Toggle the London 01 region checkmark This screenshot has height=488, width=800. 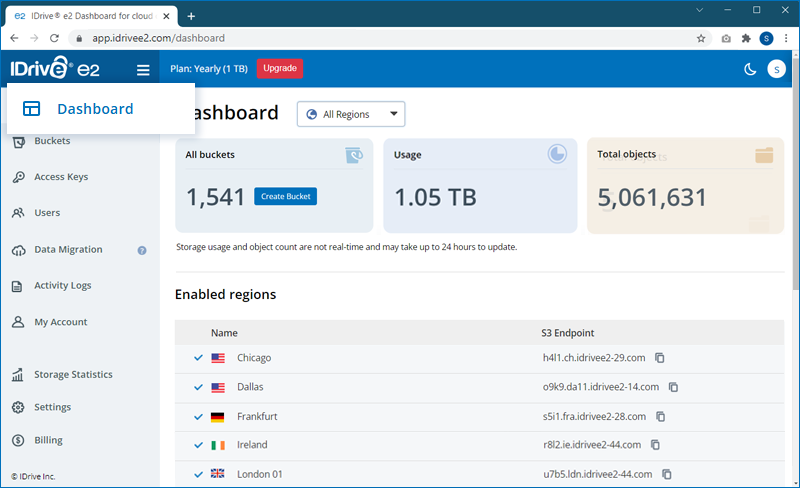198,475
